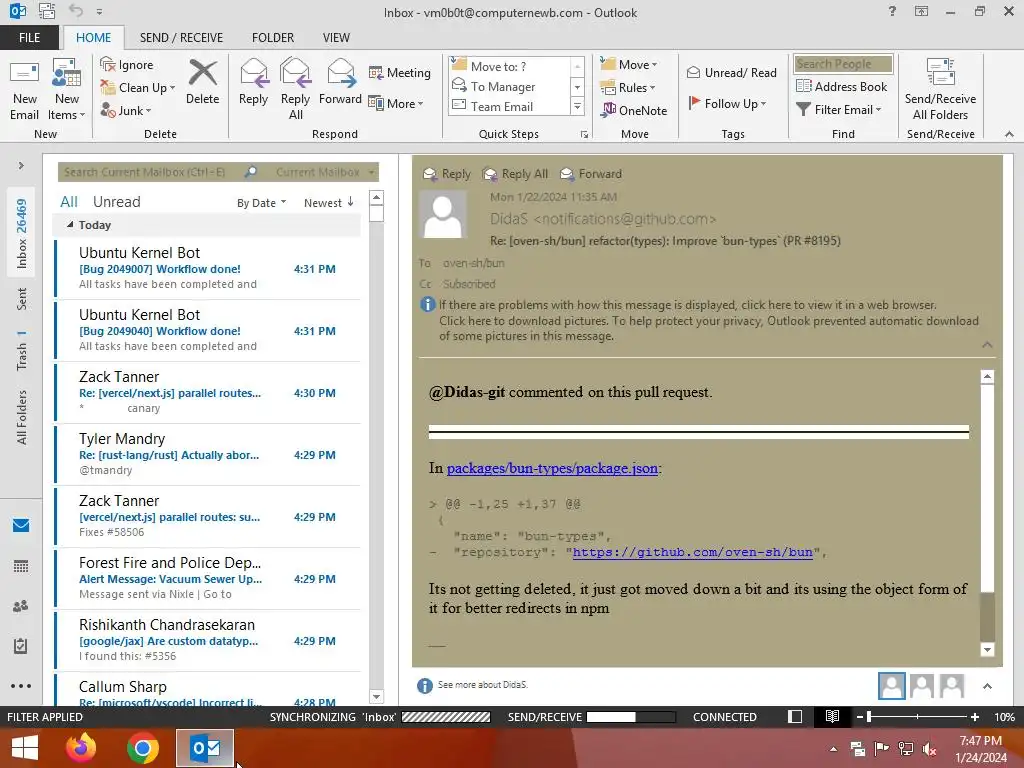Collapse the Today group
1024x768 pixels.
pos(70,225)
